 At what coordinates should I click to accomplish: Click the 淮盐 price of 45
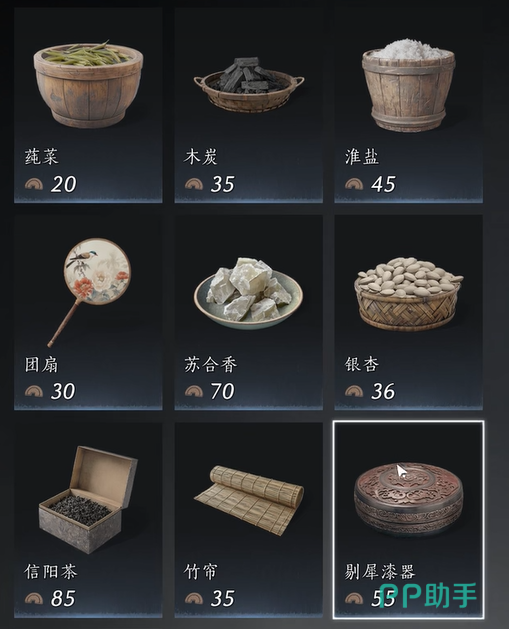pyautogui.click(x=383, y=184)
